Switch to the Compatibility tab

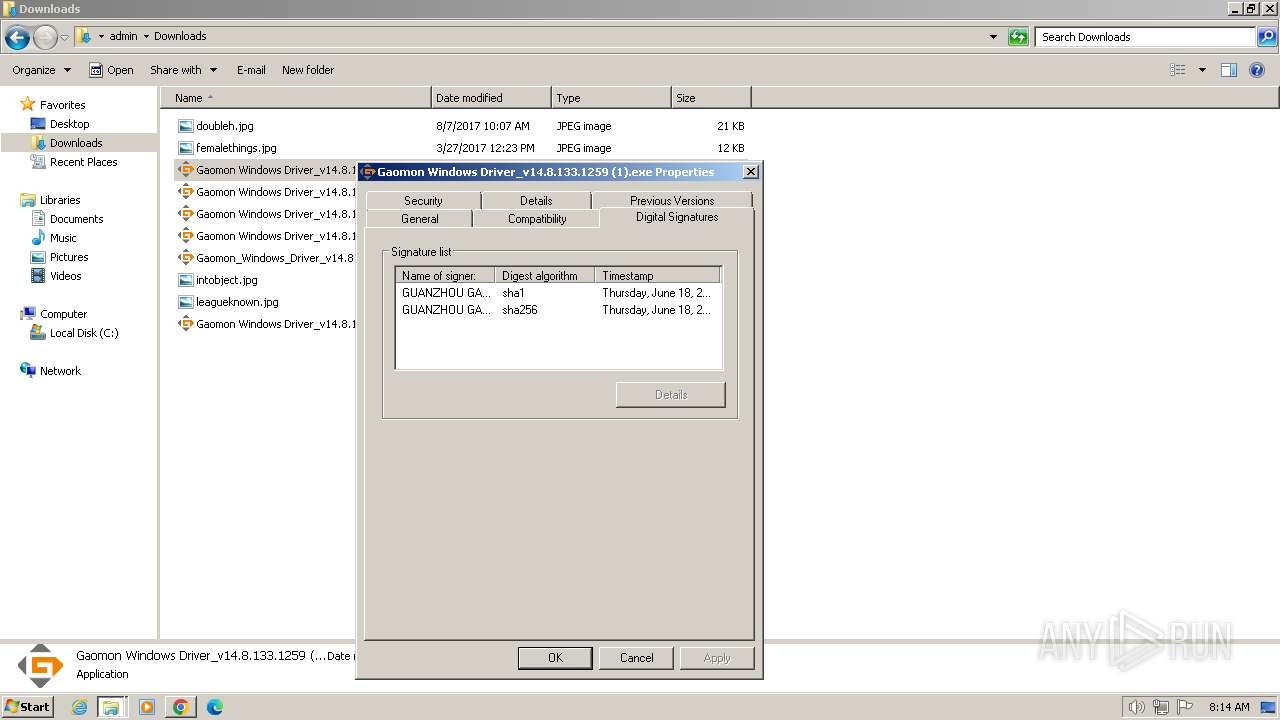(537, 218)
